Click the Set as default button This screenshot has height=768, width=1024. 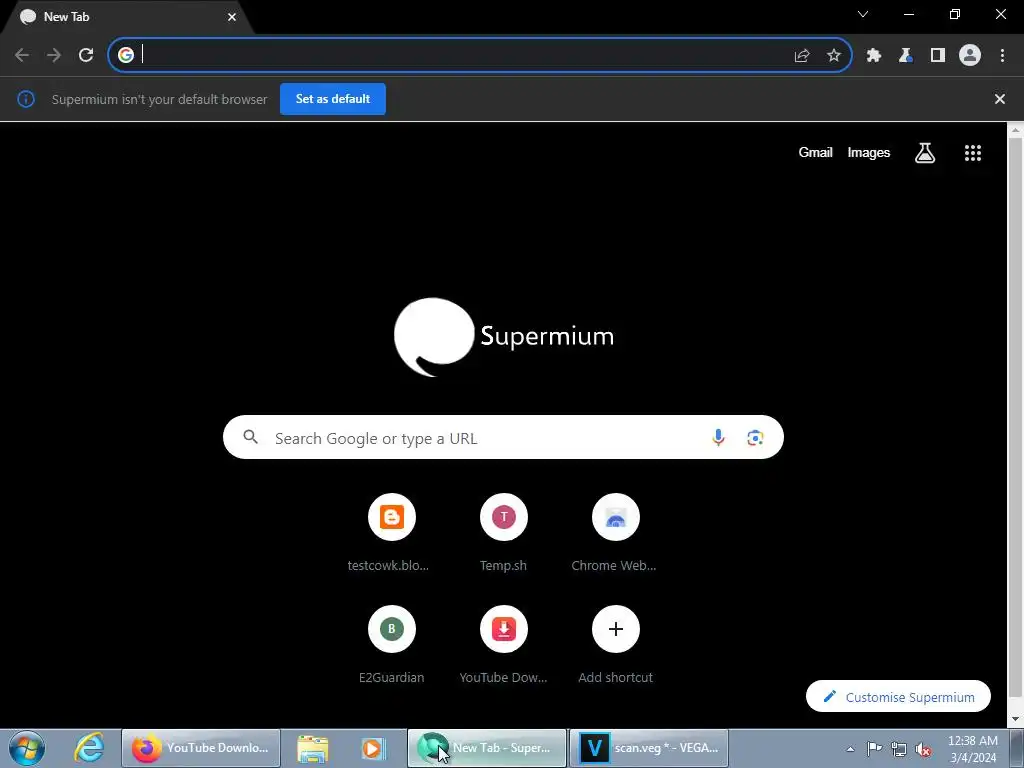333,99
